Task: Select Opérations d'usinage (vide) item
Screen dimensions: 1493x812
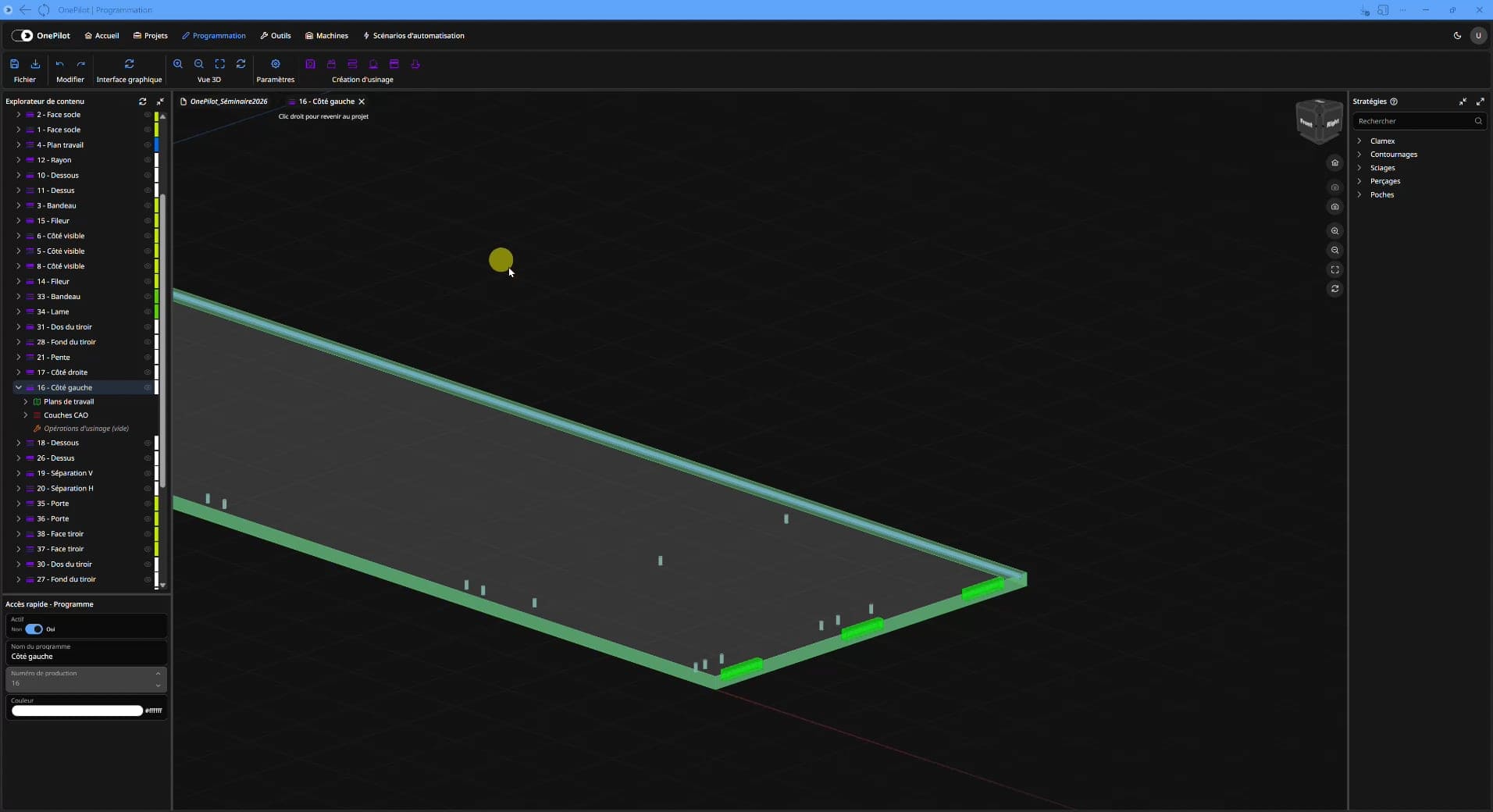Action: click(81, 429)
